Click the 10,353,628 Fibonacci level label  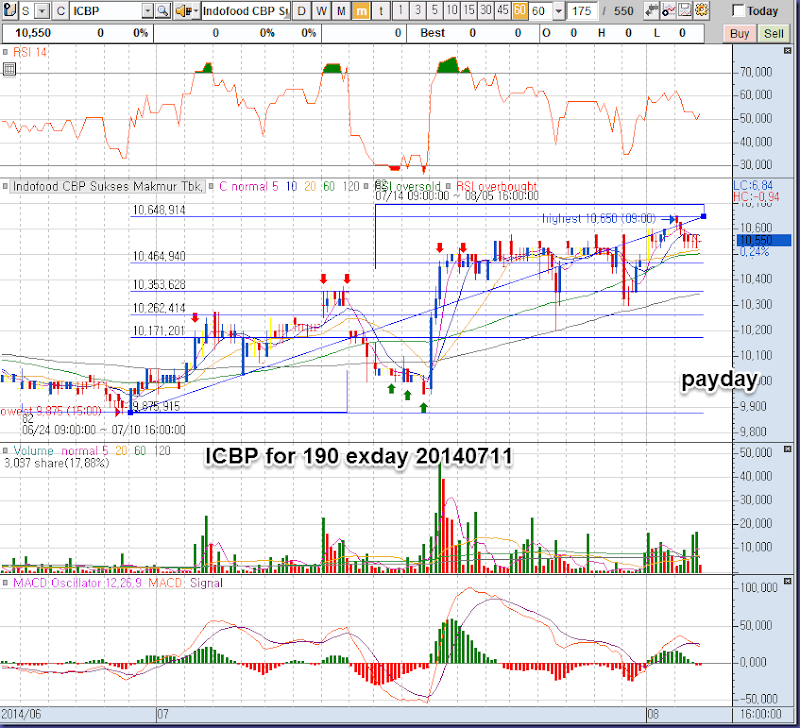pyautogui.click(x=159, y=284)
